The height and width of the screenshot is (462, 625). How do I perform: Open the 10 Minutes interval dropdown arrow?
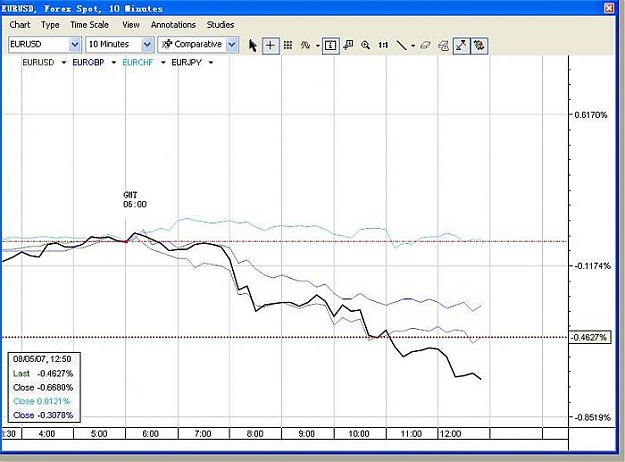(147, 44)
